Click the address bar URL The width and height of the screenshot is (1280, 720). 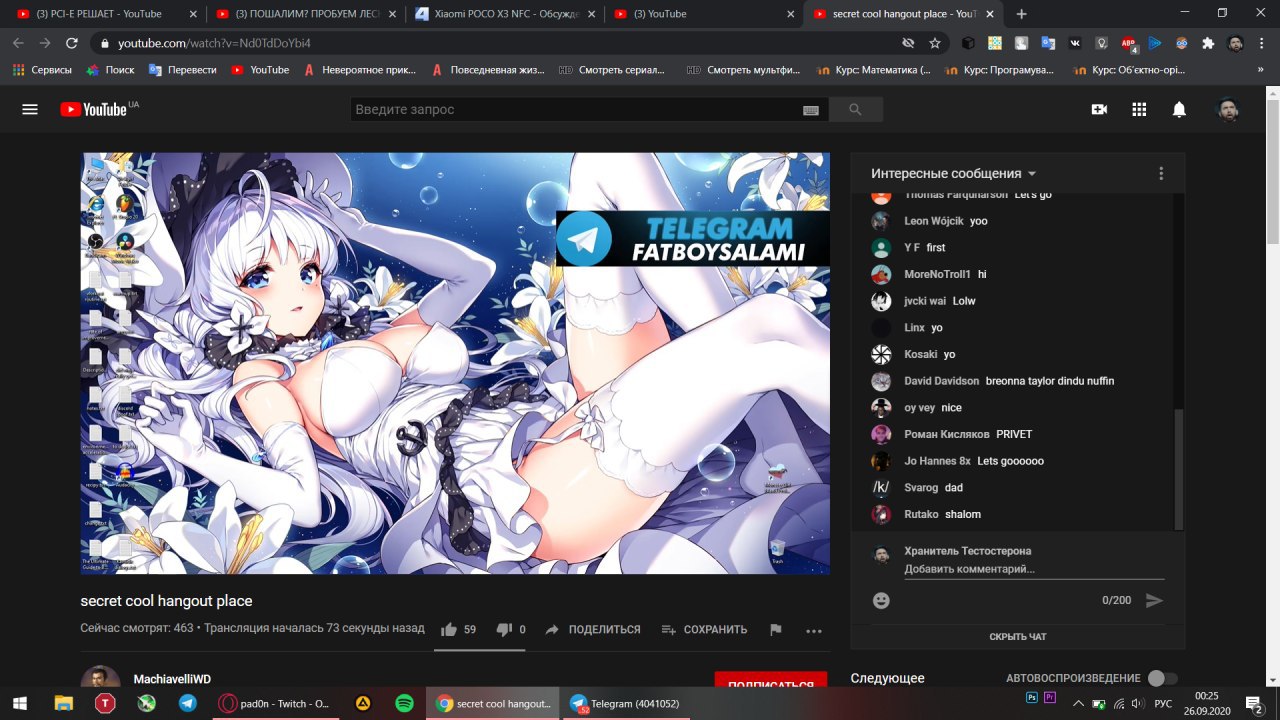click(214, 43)
